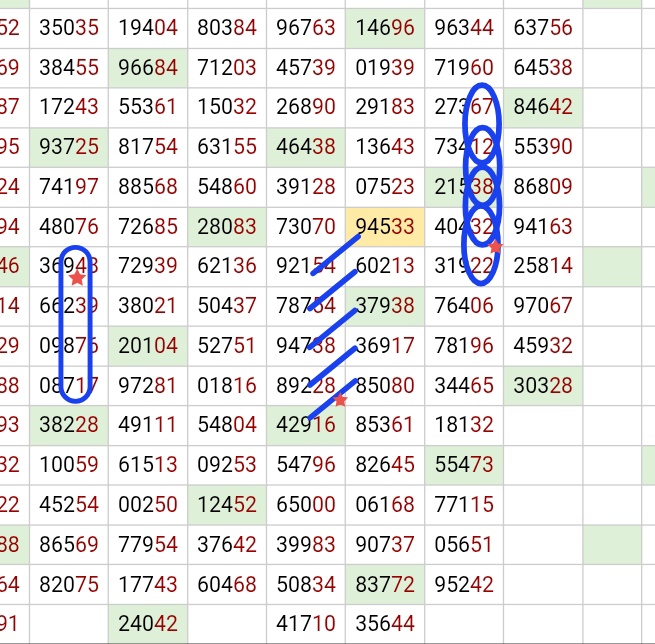Select the cell containing 96344

[464, 28]
